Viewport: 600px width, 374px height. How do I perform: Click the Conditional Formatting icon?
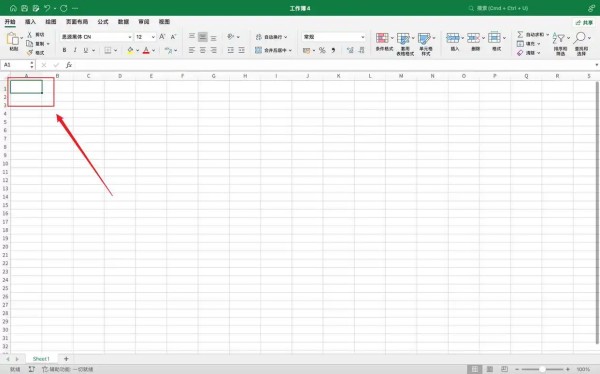(382, 38)
